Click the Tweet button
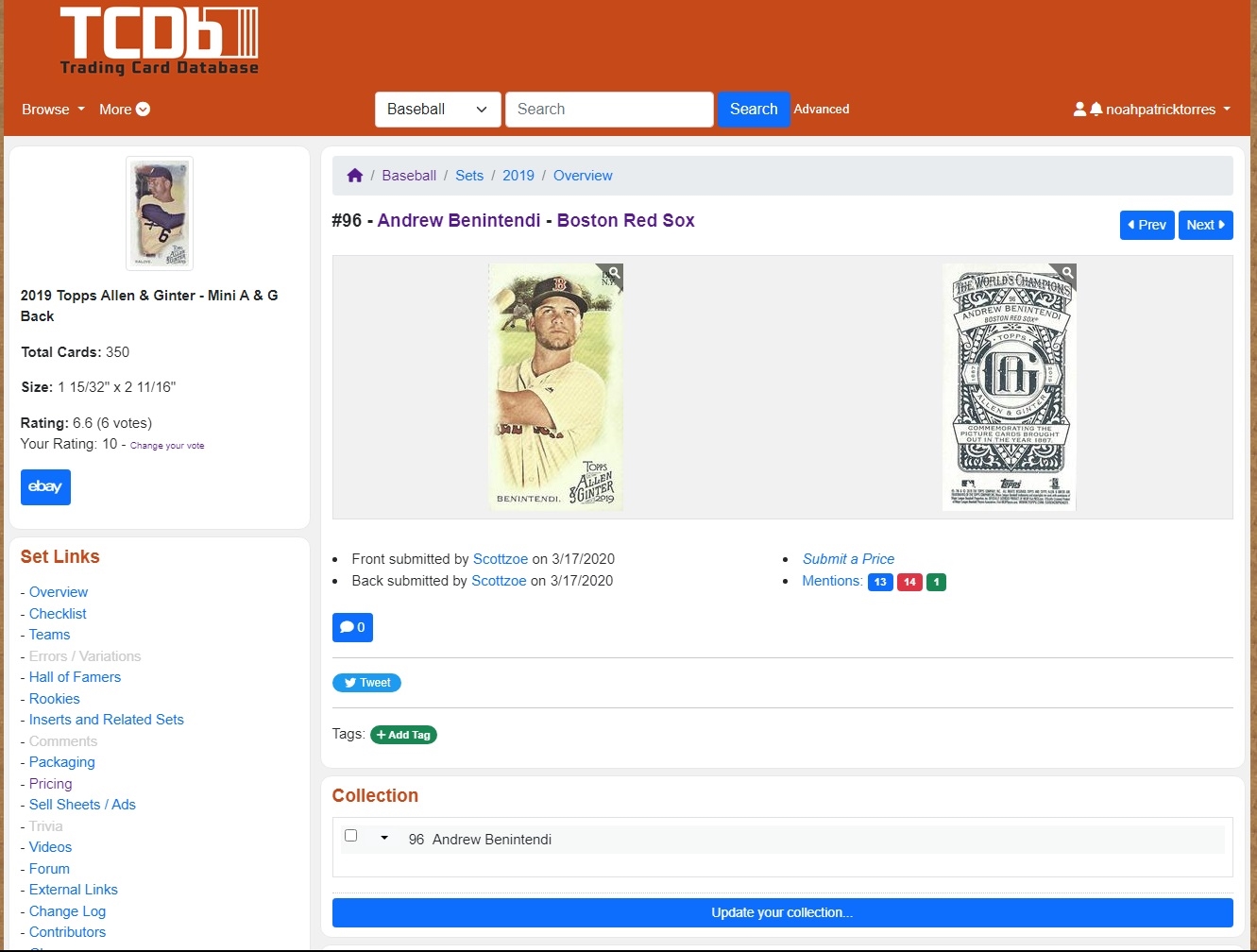 click(x=366, y=683)
